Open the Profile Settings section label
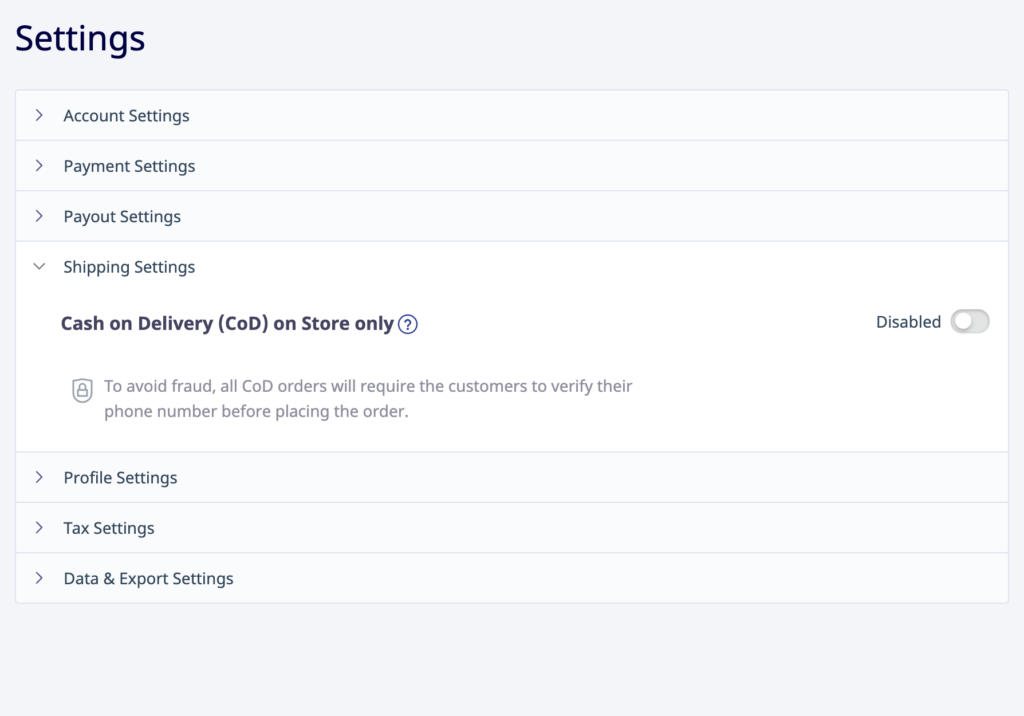 tap(120, 478)
